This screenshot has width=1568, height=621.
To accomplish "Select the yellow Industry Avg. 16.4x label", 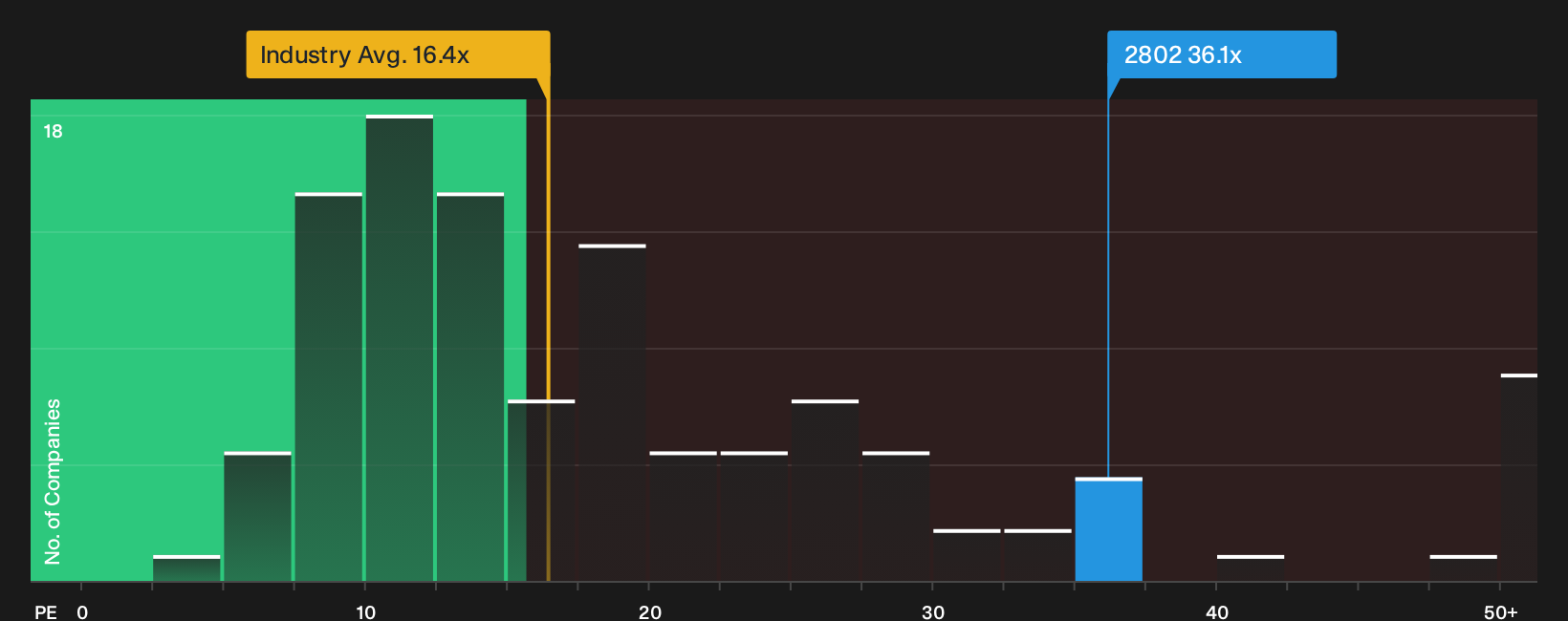I will pos(398,54).
